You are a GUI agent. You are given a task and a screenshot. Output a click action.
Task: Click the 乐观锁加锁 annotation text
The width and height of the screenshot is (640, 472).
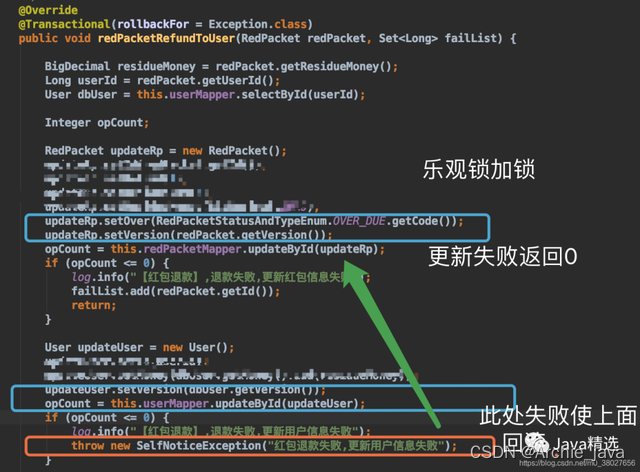click(479, 169)
